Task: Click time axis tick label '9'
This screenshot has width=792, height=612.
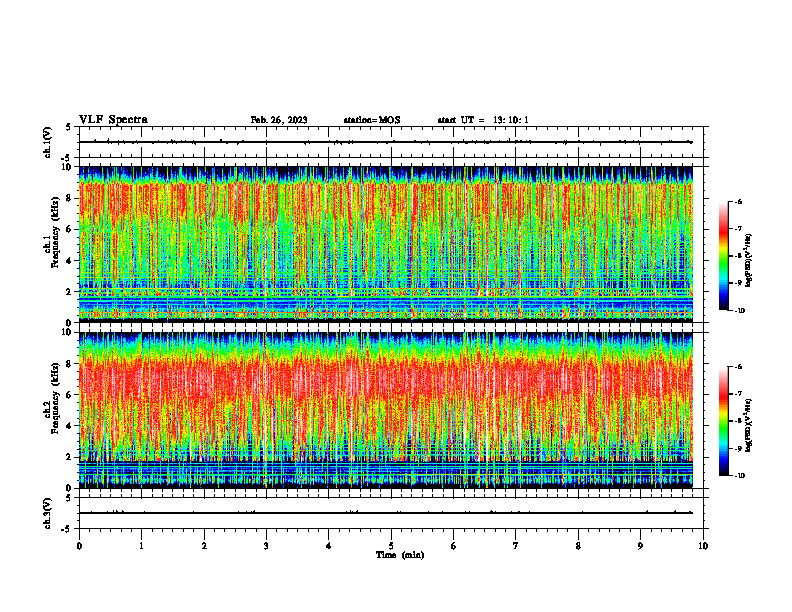Action: coord(640,546)
